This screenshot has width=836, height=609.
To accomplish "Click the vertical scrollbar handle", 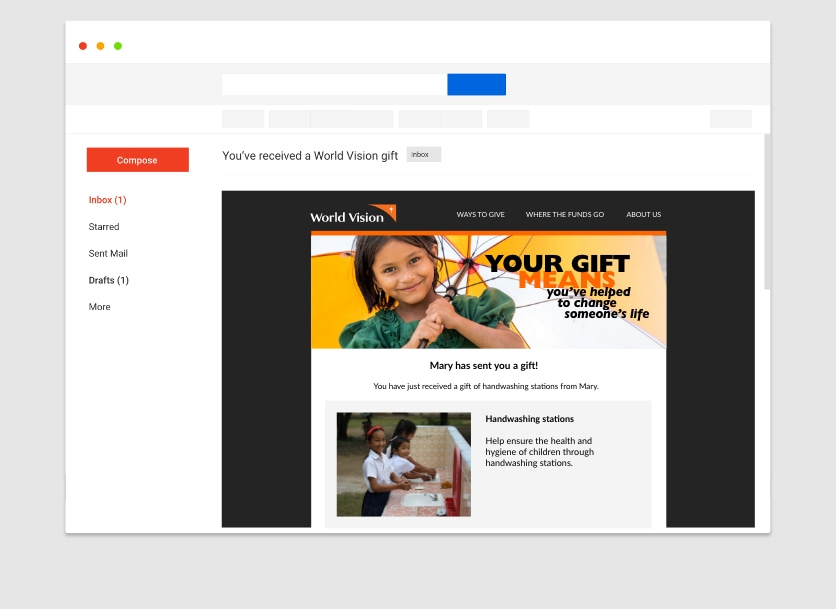I will pos(767,212).
